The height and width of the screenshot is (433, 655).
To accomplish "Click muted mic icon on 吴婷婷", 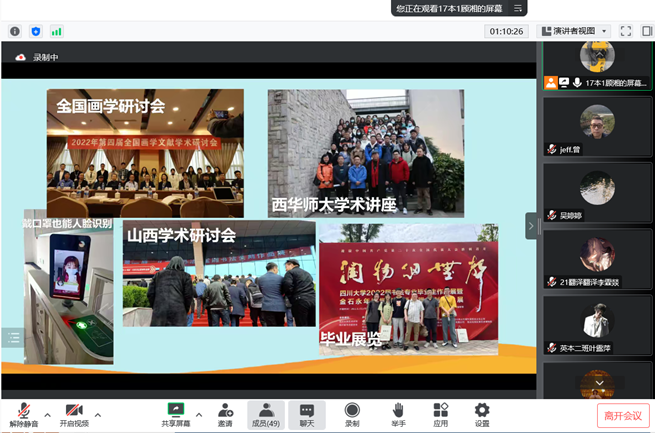I will pos(551,215).
